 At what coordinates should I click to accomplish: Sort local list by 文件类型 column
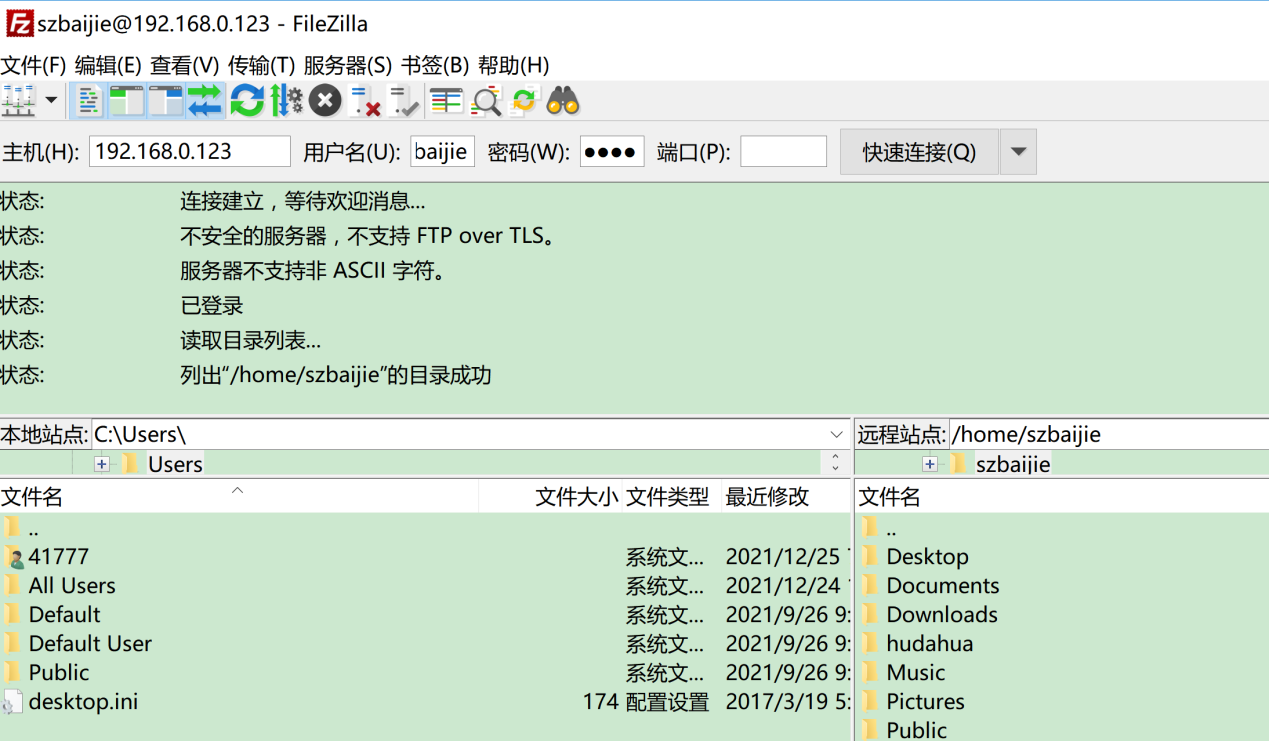(x=671, y=497)
